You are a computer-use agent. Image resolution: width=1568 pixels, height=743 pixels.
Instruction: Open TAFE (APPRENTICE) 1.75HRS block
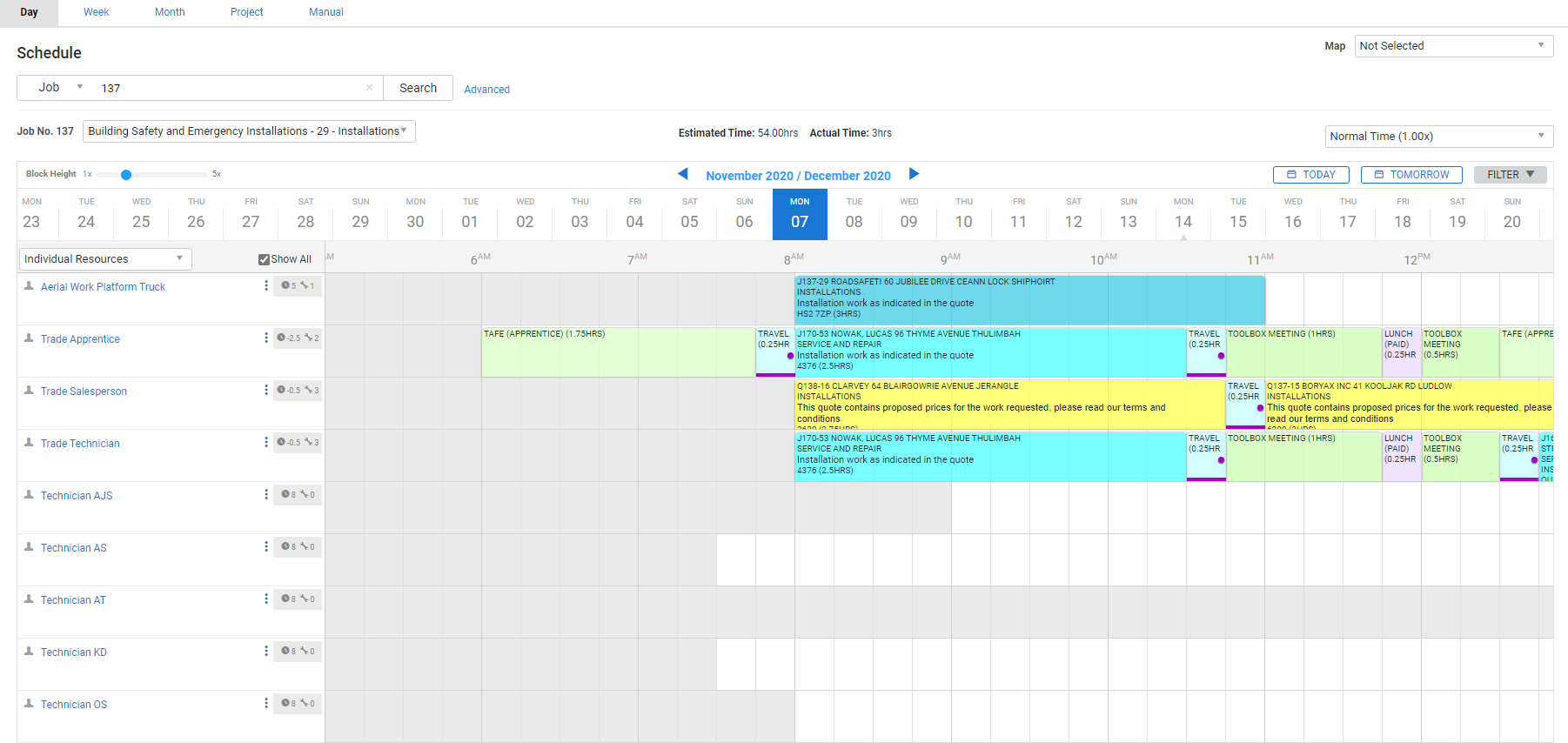coord(619,352)
